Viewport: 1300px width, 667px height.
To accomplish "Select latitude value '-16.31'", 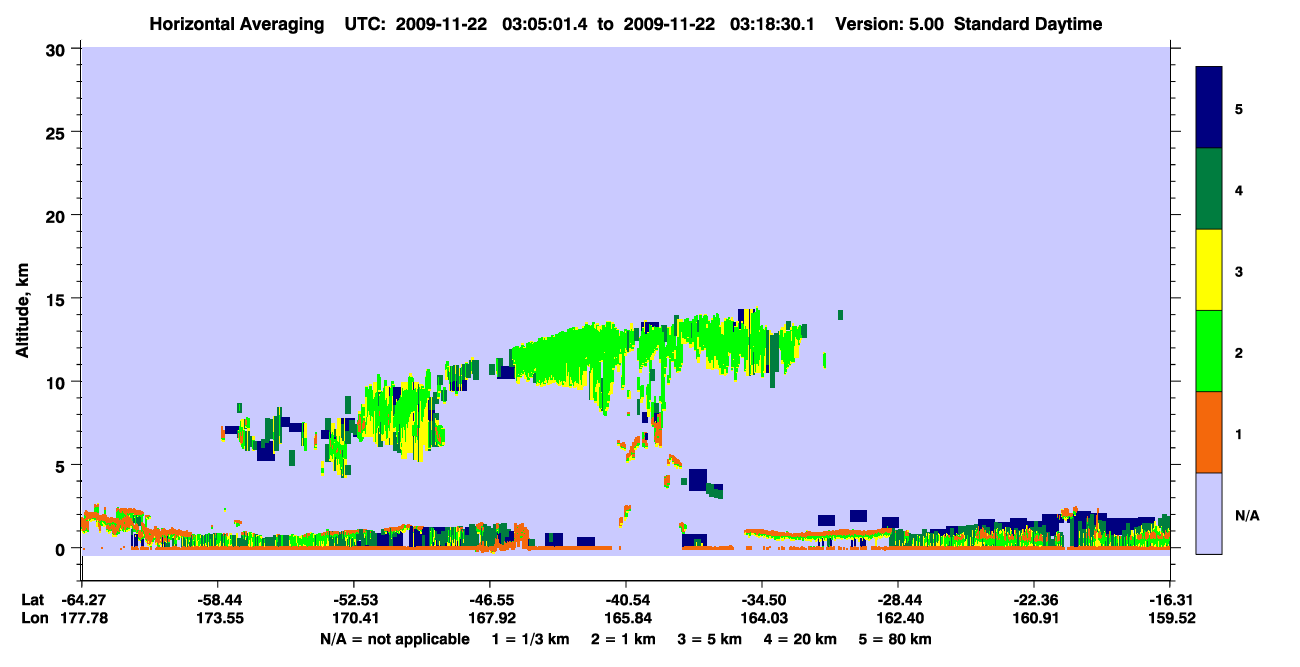I will tap(1170, 599).
